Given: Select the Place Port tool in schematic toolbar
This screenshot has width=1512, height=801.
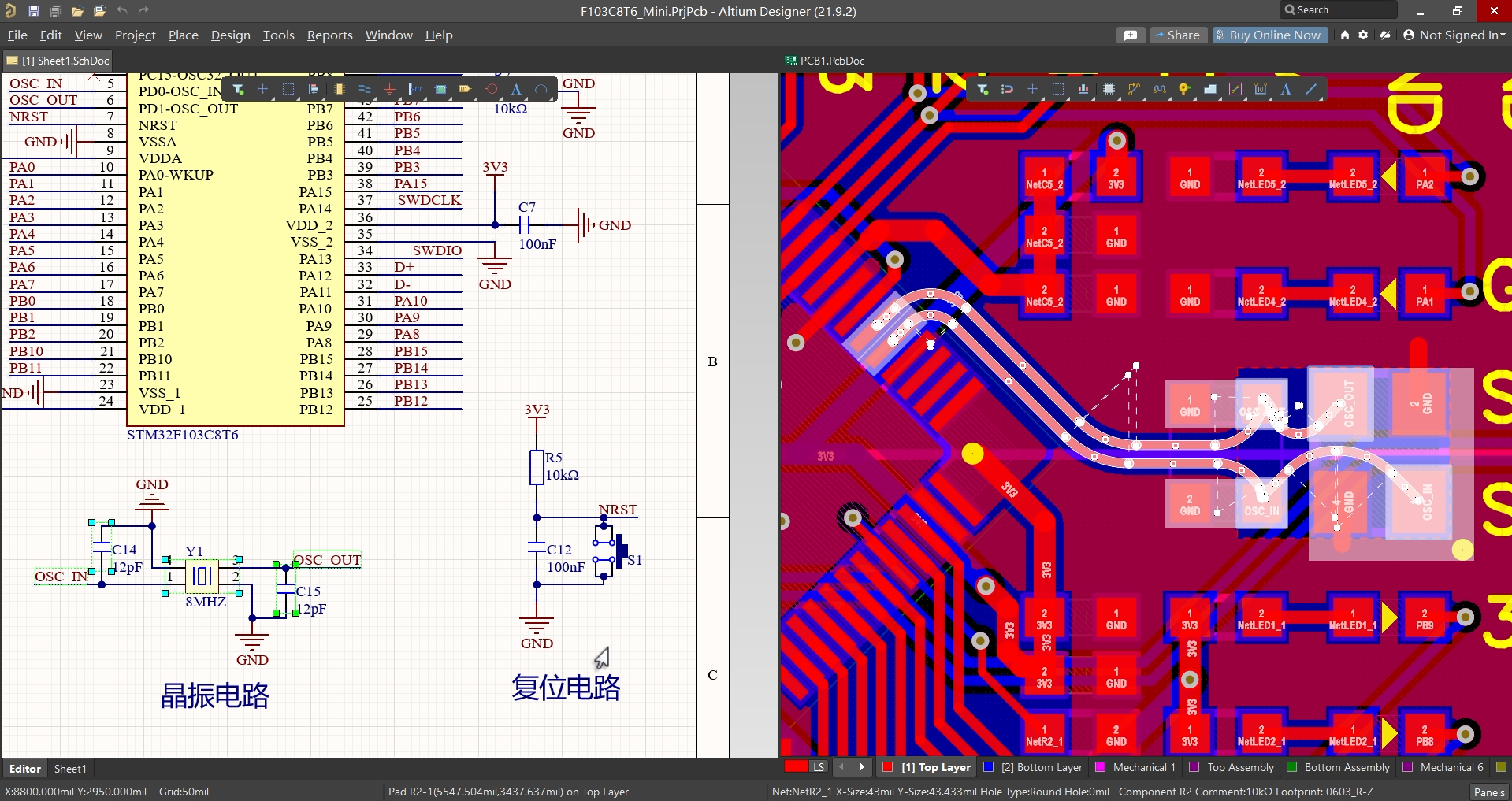Looking at the screenshot, I should point(465,89).
